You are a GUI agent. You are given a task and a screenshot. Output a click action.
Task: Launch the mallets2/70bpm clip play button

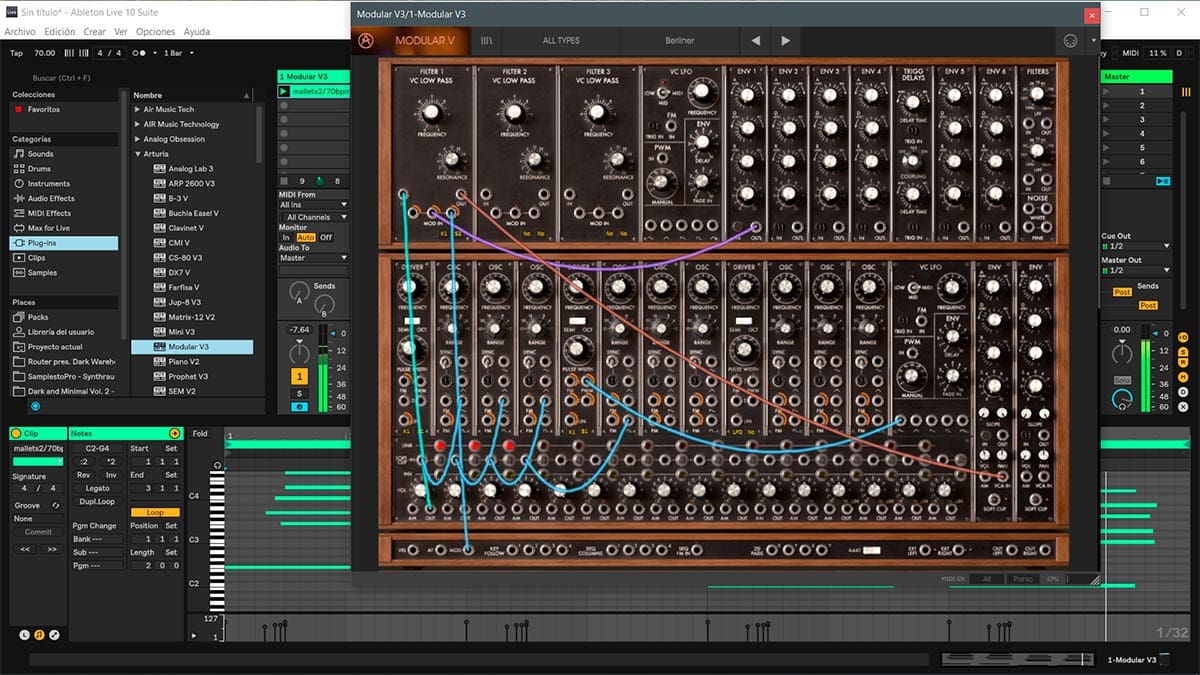pos(284,91)
